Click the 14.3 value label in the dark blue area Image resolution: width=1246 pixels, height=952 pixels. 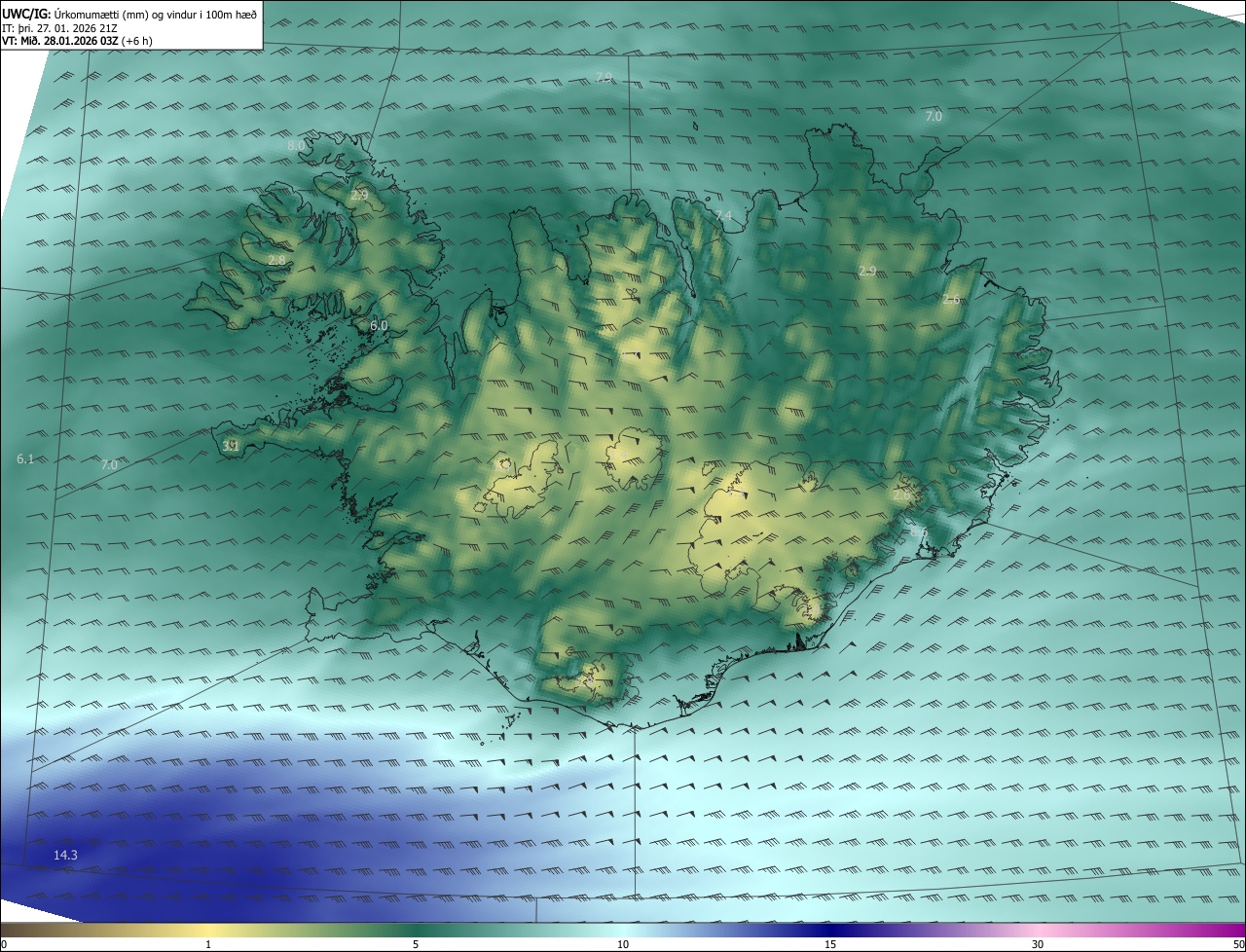[x=65, y=855]
